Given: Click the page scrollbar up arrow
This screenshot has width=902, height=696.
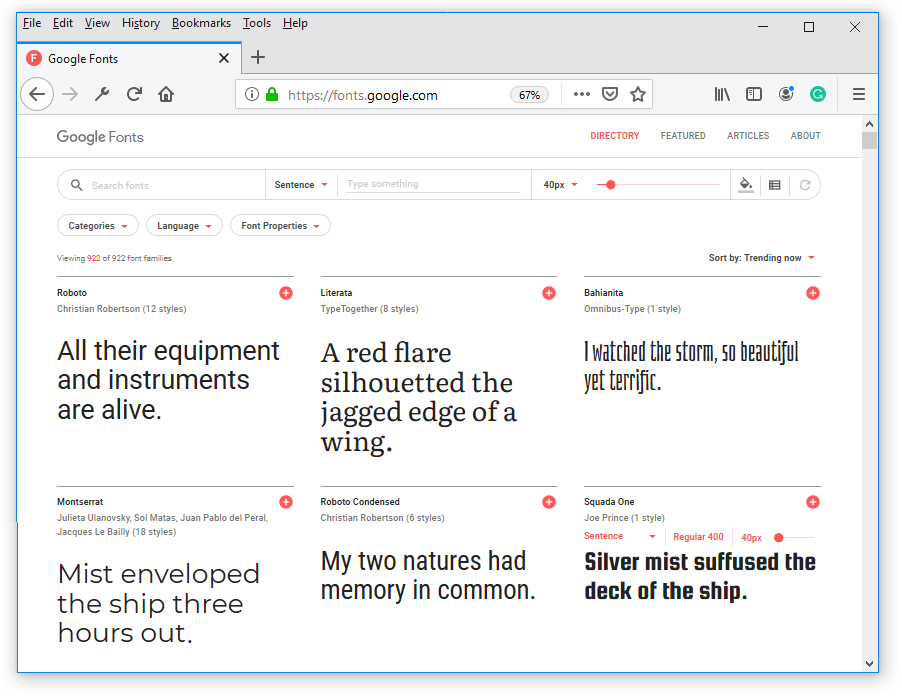Looking at the screenshot, I should tap(869, 124).
